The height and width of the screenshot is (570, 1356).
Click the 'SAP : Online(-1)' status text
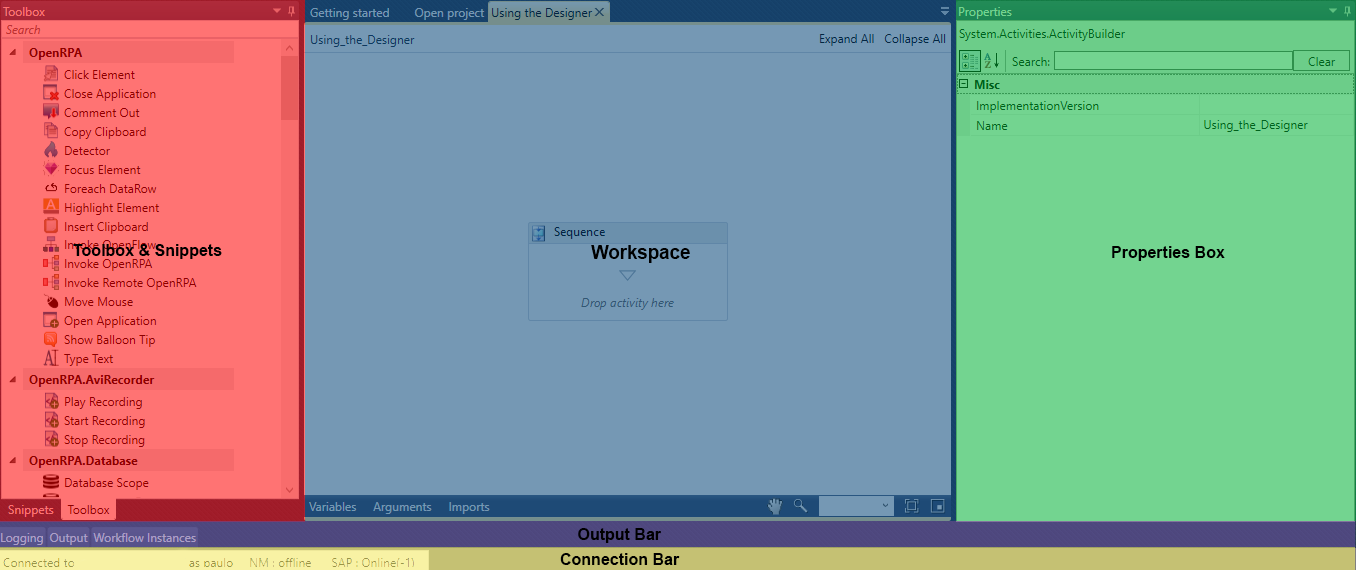coord(373,563)
